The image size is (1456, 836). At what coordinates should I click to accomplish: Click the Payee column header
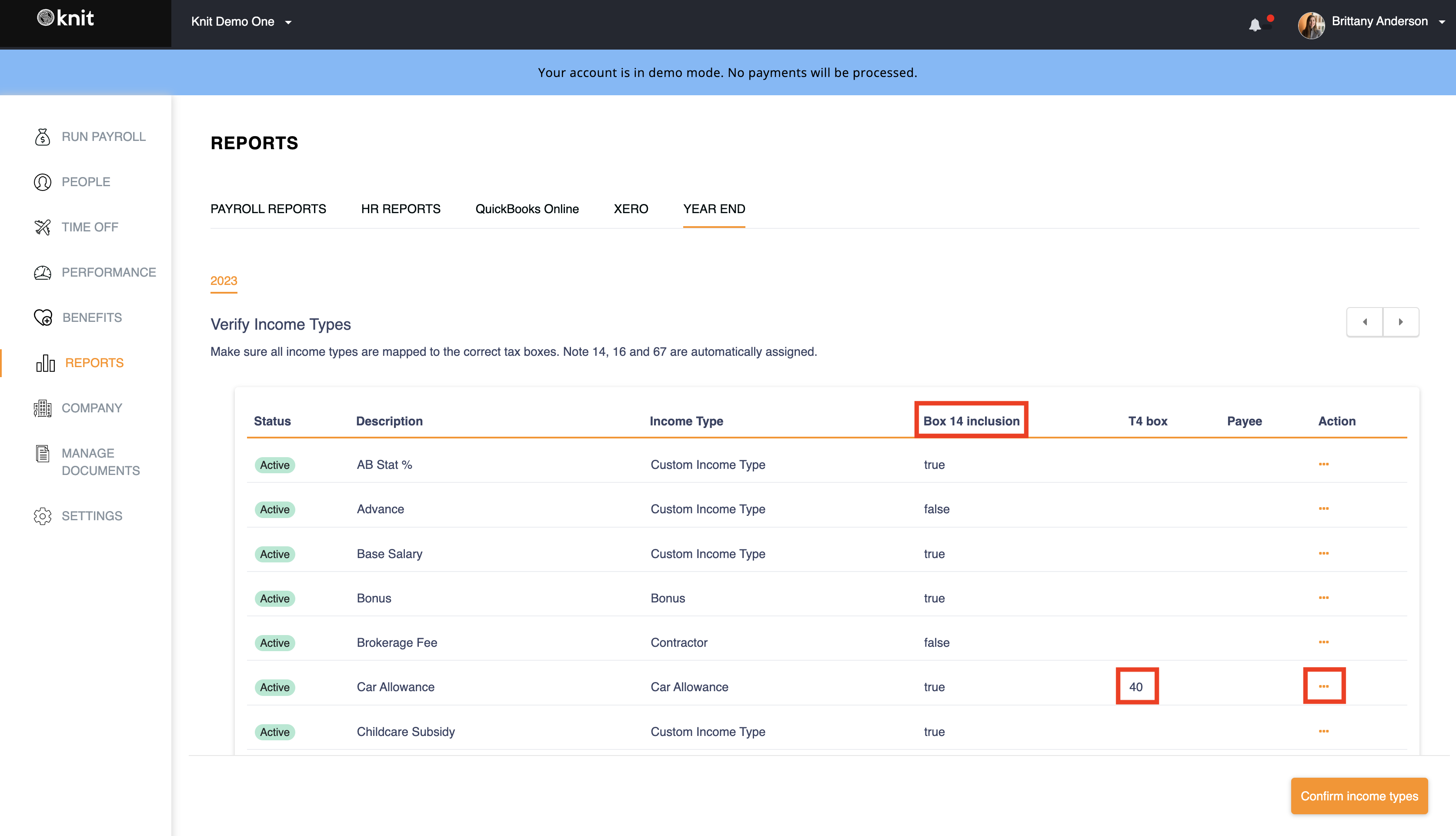(1244, 421)
